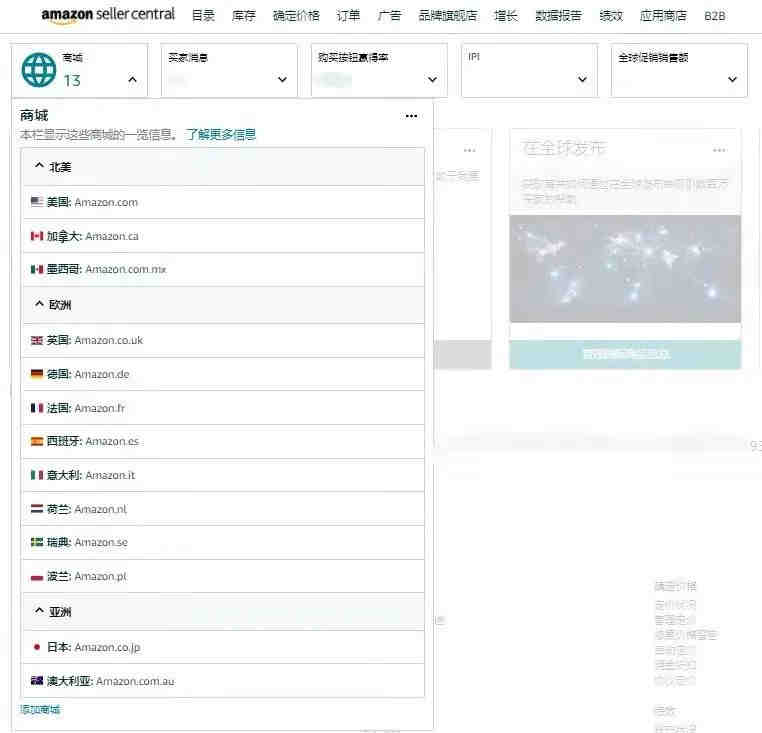This screenshot has width=762, height=733.
Task: Select 西班牙: Amazon.es marketplace
Action: tap(223, 441)
